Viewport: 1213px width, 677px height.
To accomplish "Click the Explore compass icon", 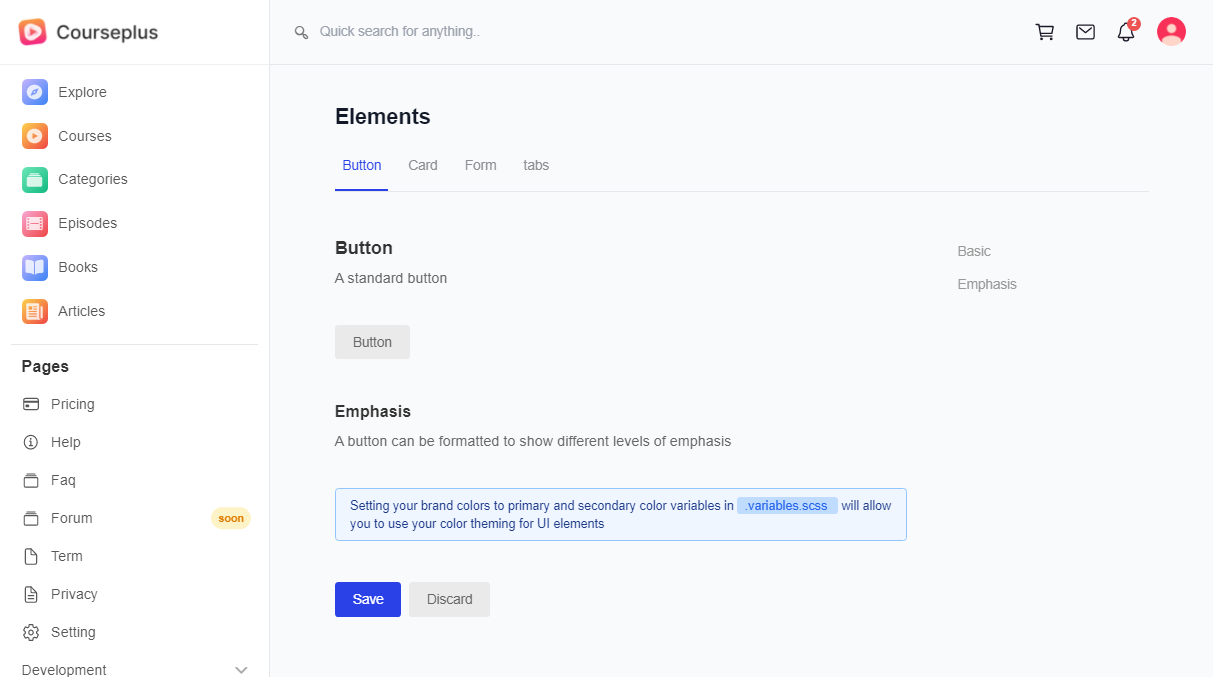I will coord(35,92).
